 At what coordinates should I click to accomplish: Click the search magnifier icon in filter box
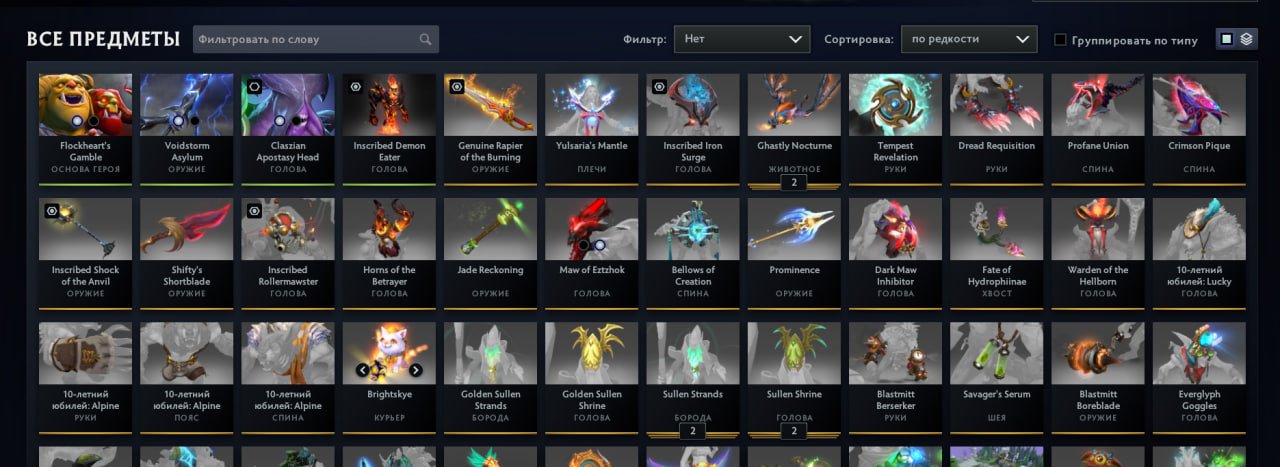point(426,40)
